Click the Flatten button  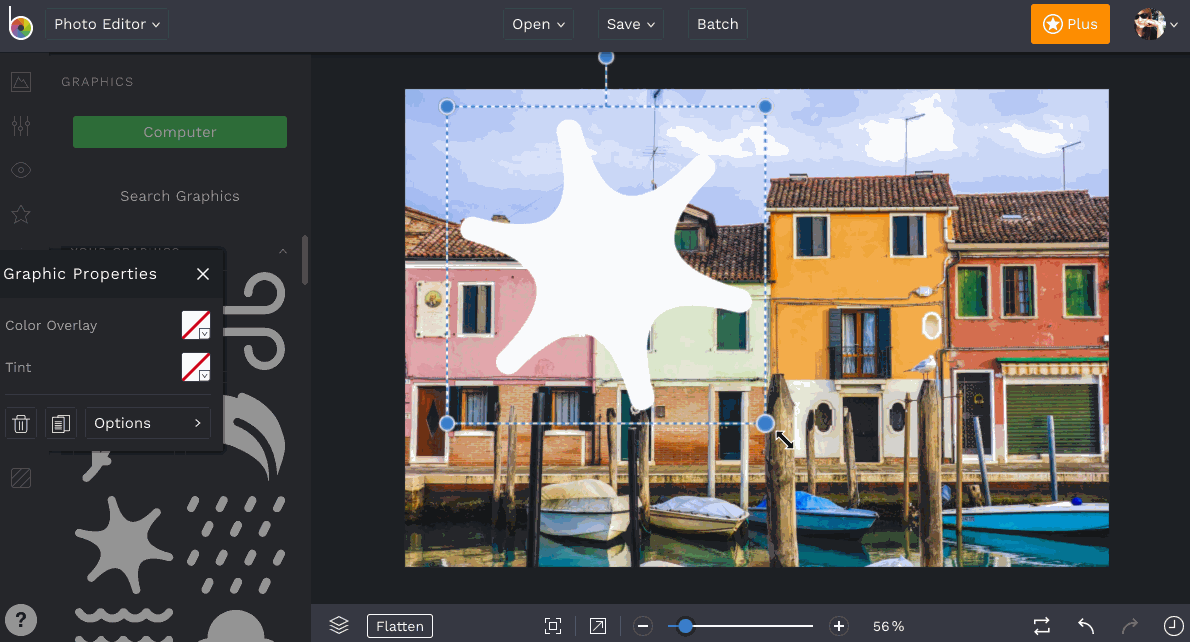click(400, 626)
